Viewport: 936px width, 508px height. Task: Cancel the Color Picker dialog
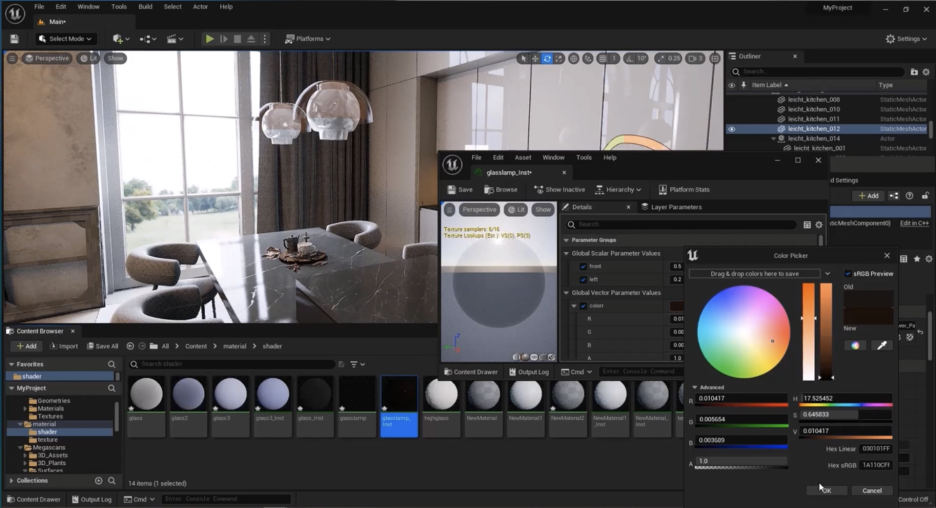[x=872, y=491]
